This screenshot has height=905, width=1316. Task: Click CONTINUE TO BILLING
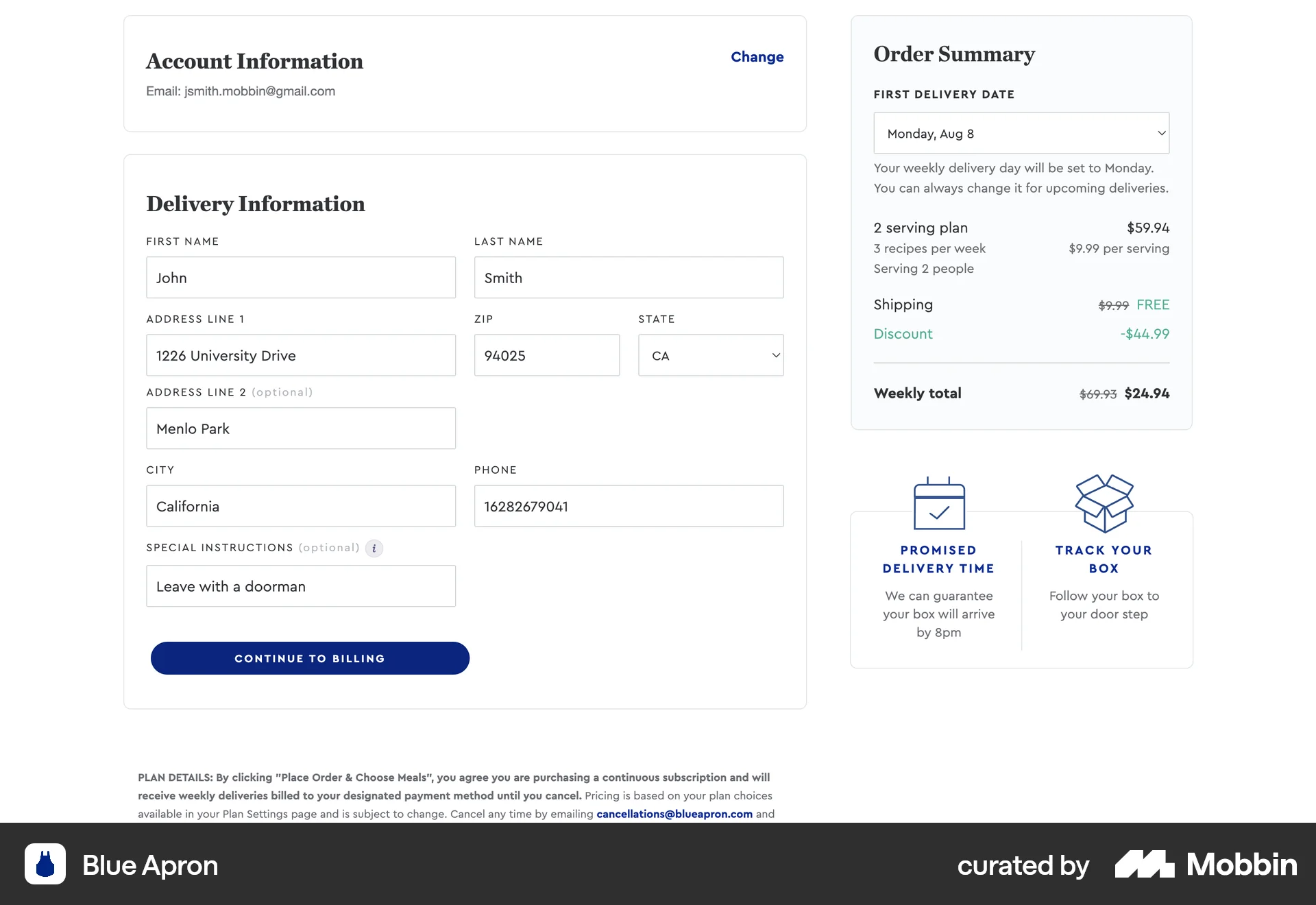(310, 658)
